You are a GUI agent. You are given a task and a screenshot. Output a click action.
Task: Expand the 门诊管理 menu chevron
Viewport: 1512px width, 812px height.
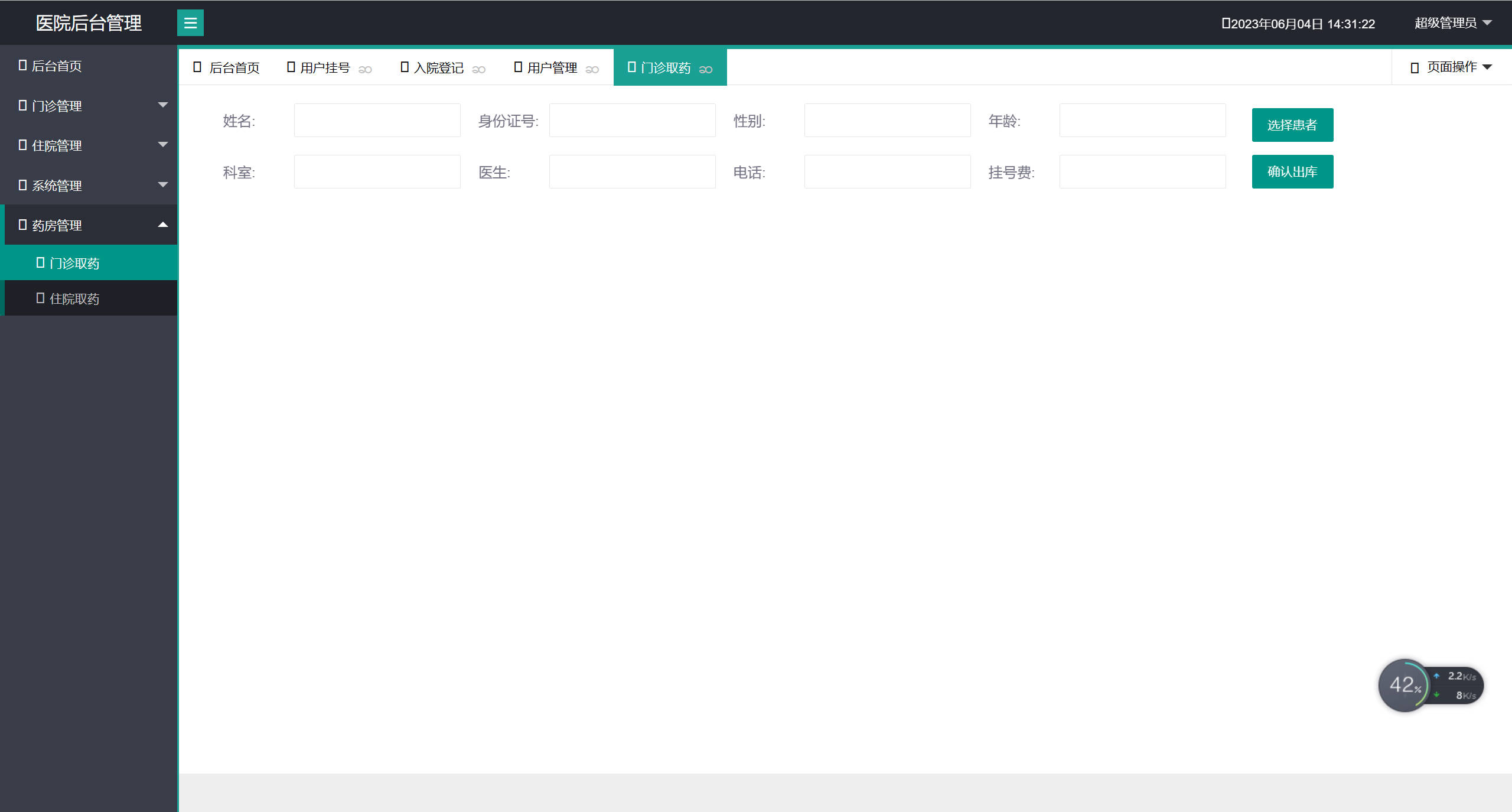coord(162,104)
